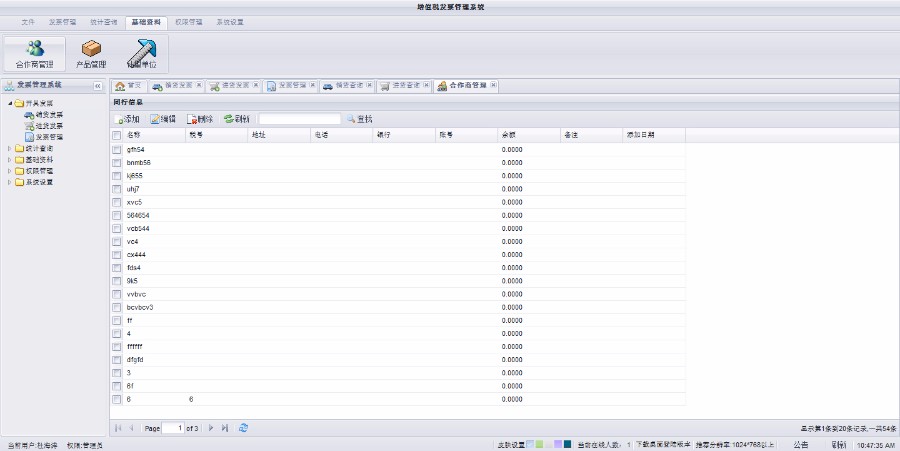900x451 pixels.
Task: Sort by the 添加日期 column header
Action: point(654,135)
